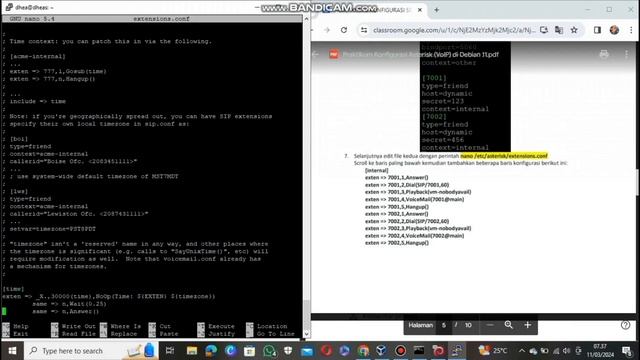Open Microsoft Edge from the taskbar
The height and width of the screenshot is (360, 640).
point(211,351)
